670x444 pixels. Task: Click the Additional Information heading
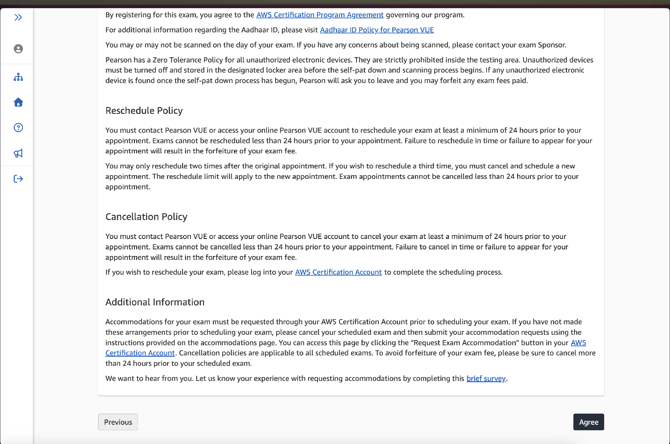tap(155, 302)
